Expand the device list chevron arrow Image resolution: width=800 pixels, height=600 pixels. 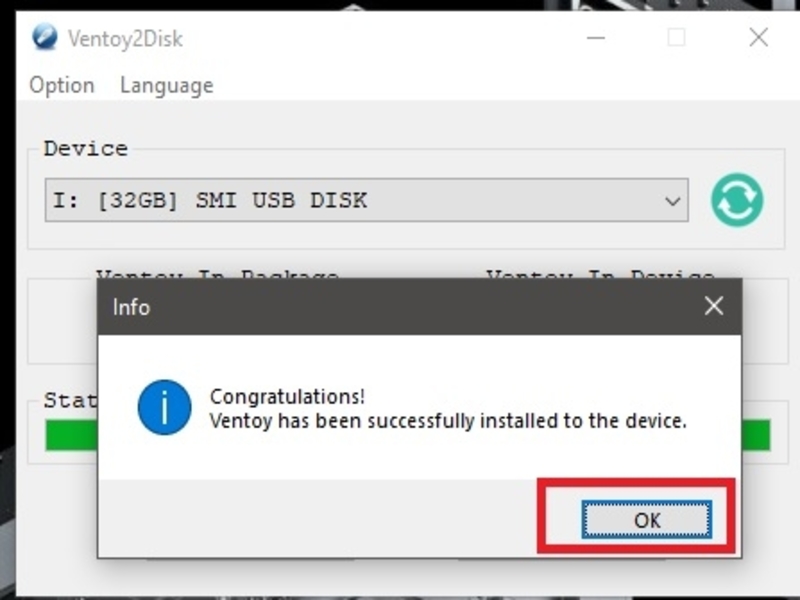click(x=673, y=201)
